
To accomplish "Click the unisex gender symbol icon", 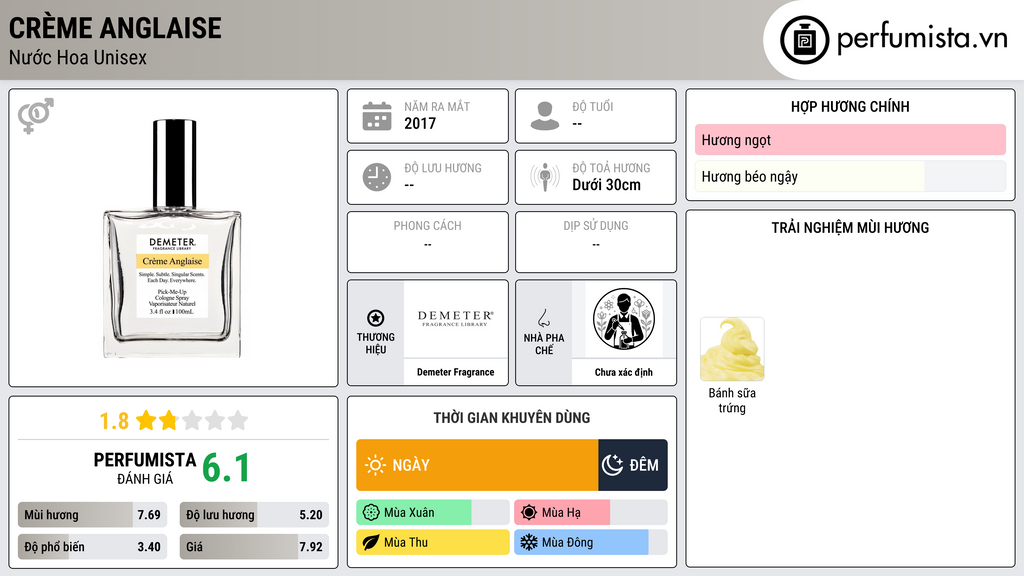I will (x=35, y=116).
